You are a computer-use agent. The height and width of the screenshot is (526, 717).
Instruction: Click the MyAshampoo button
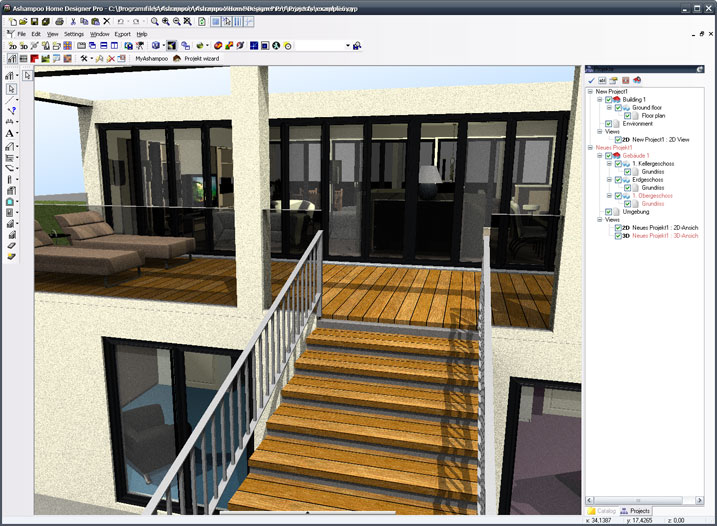pos(151,59)
